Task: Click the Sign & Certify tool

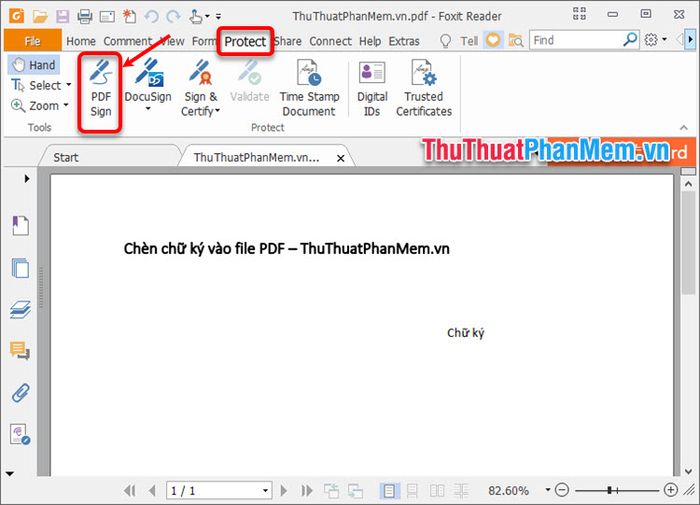Action: pos(200,88)
